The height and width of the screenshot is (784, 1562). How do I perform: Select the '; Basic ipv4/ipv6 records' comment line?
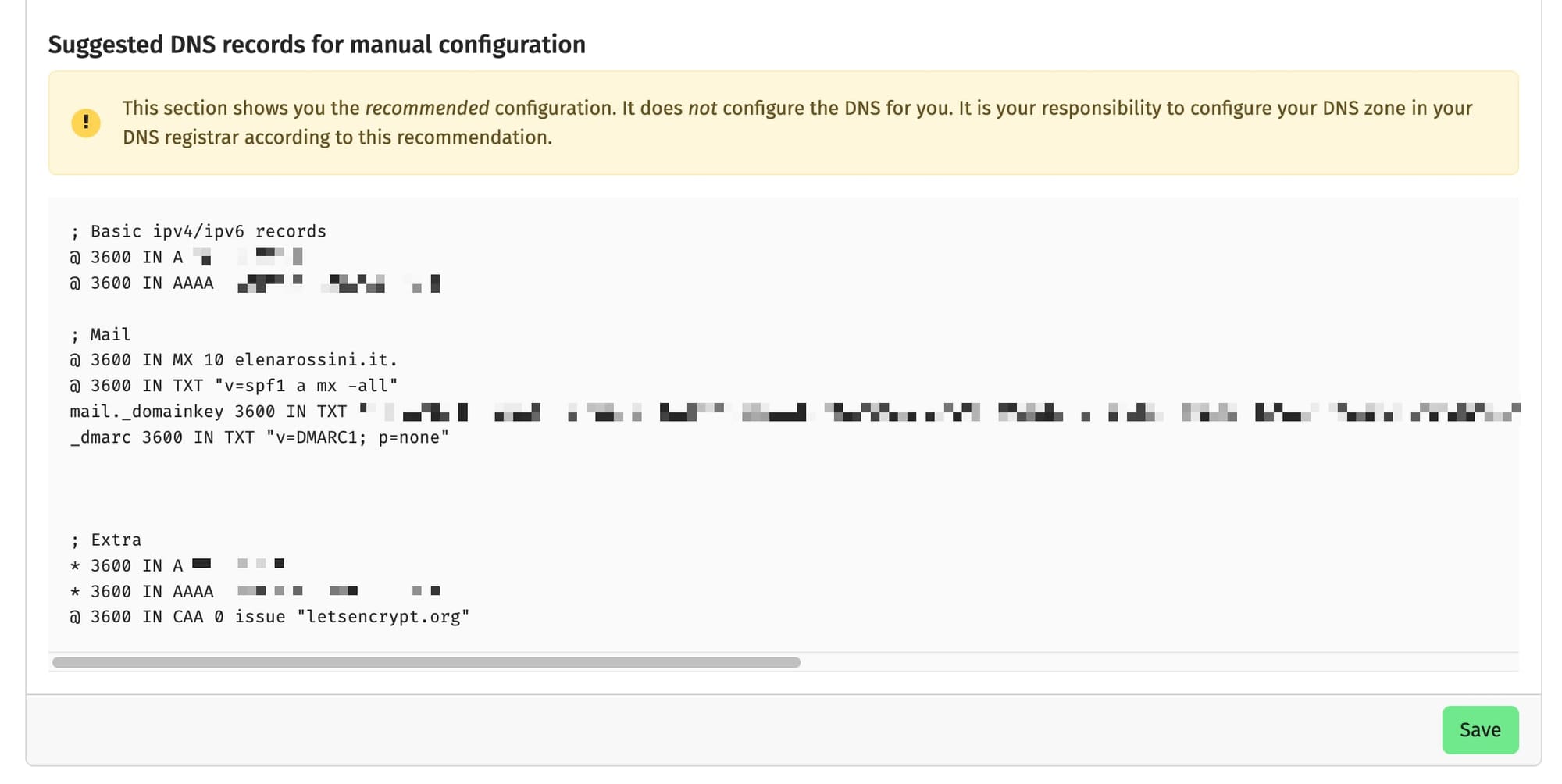[x=198, y=231]
